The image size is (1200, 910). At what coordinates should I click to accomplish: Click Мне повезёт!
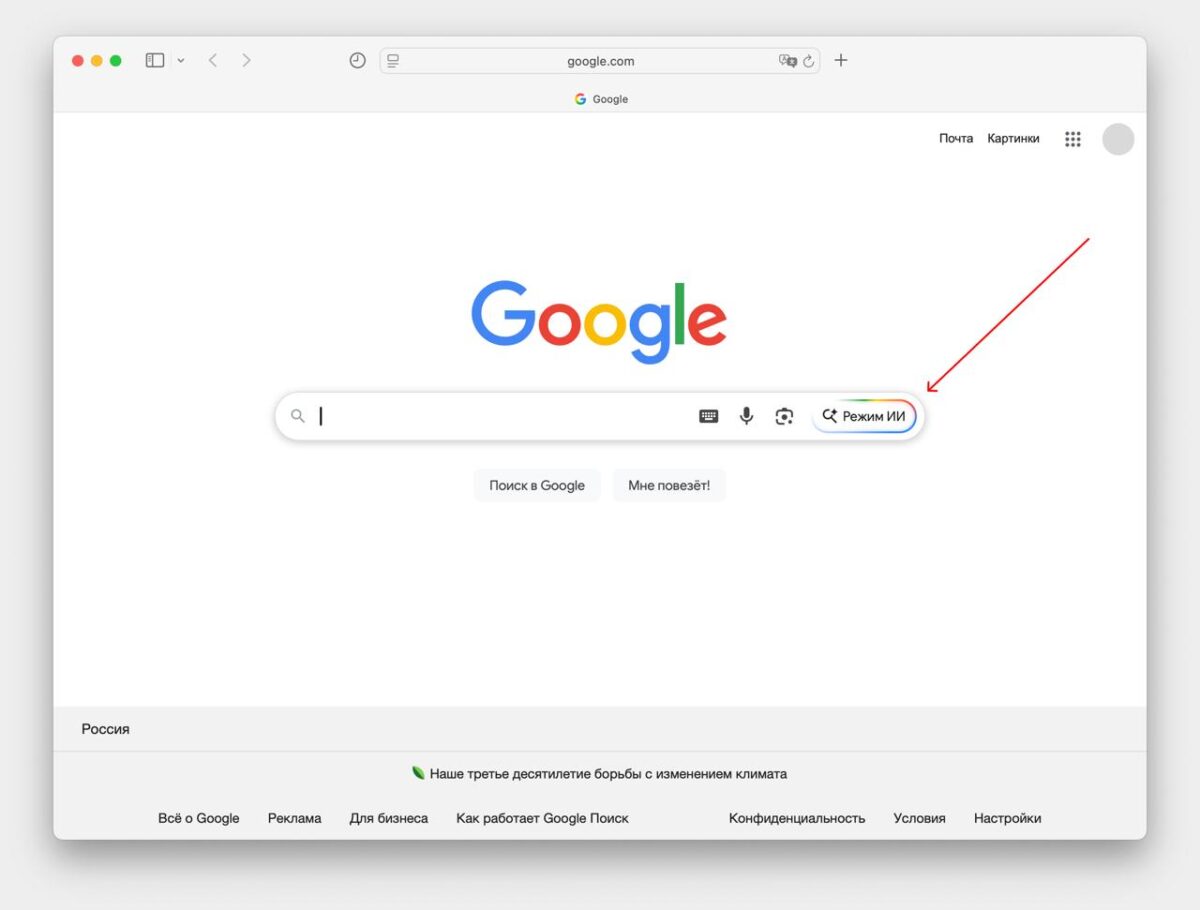[669, 485]
